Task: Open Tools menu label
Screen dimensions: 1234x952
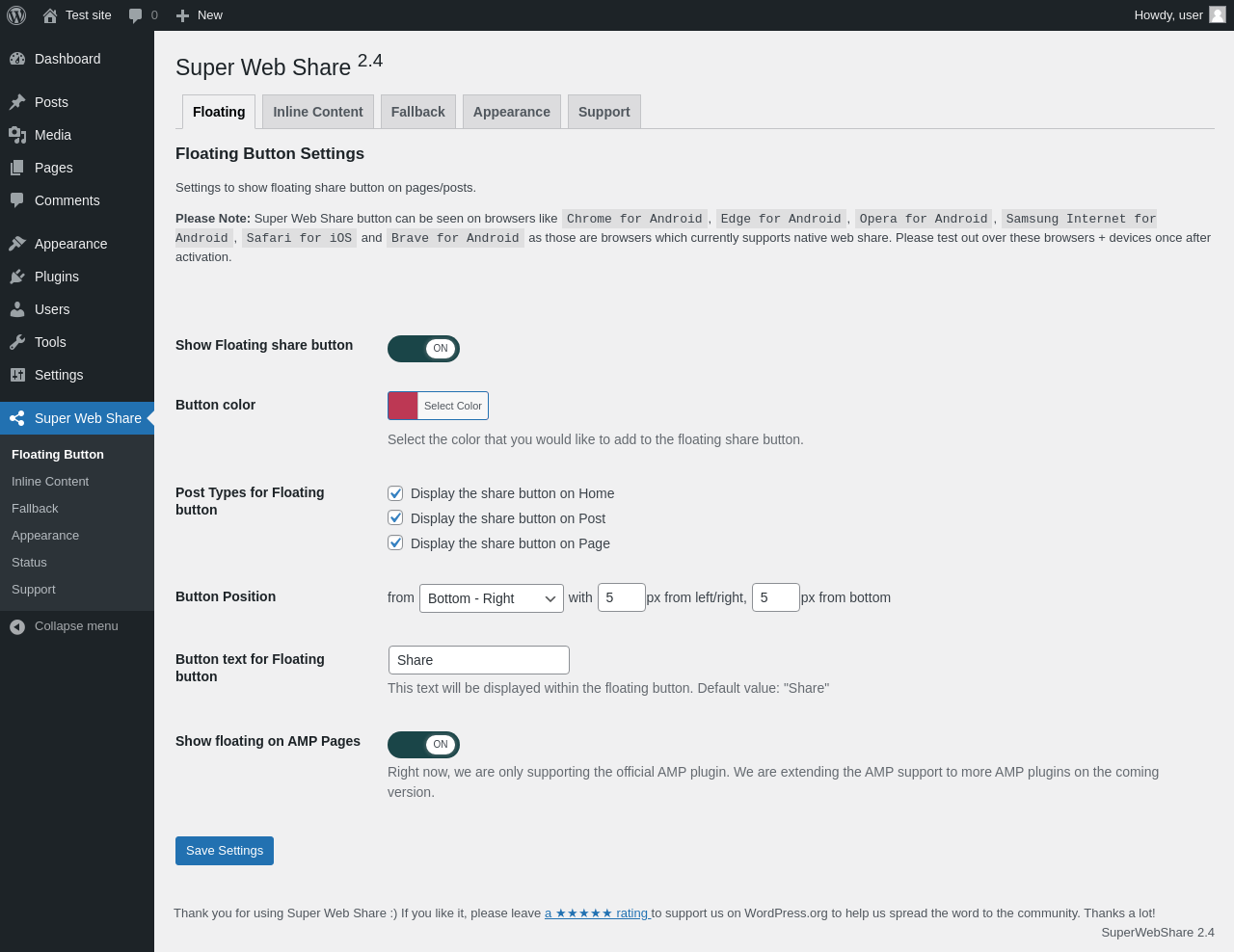Action: pos(50,342)
